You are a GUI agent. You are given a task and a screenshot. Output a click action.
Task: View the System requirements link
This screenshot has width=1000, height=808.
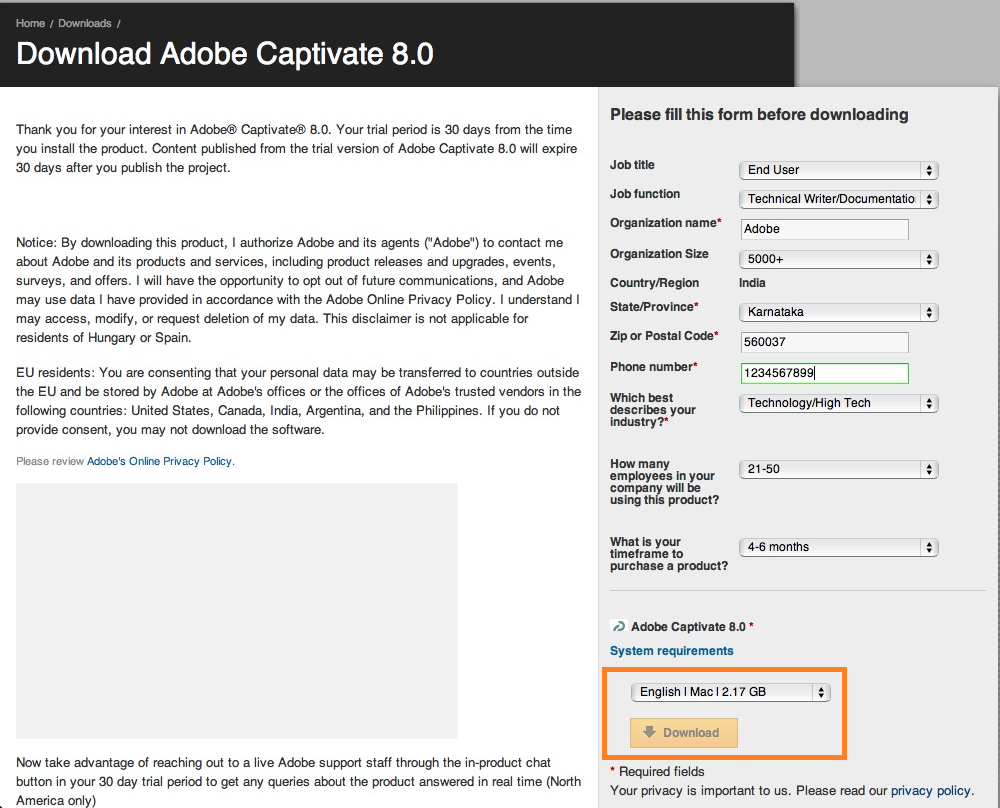(x=671, y=651)
